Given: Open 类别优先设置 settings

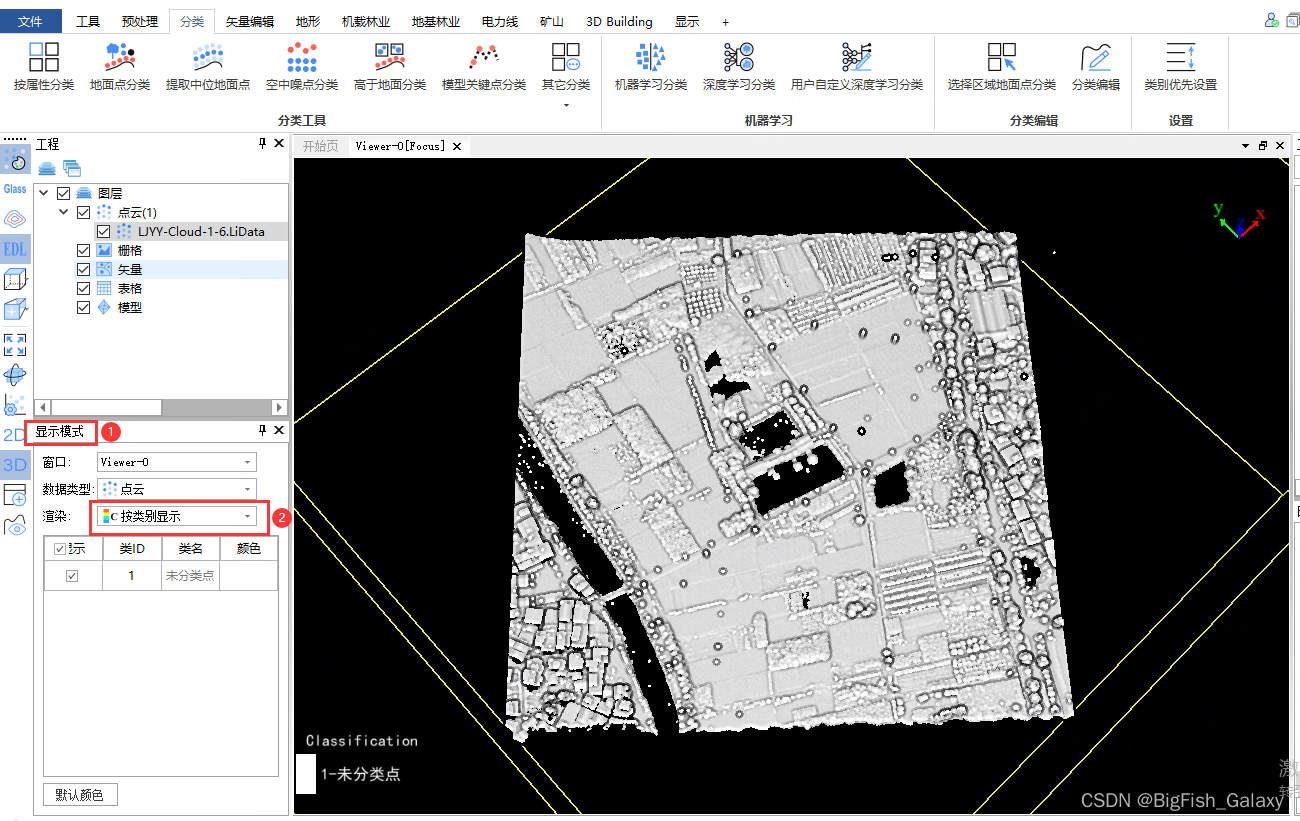Looking at the screenshot, I should [x=1181, y=66].
